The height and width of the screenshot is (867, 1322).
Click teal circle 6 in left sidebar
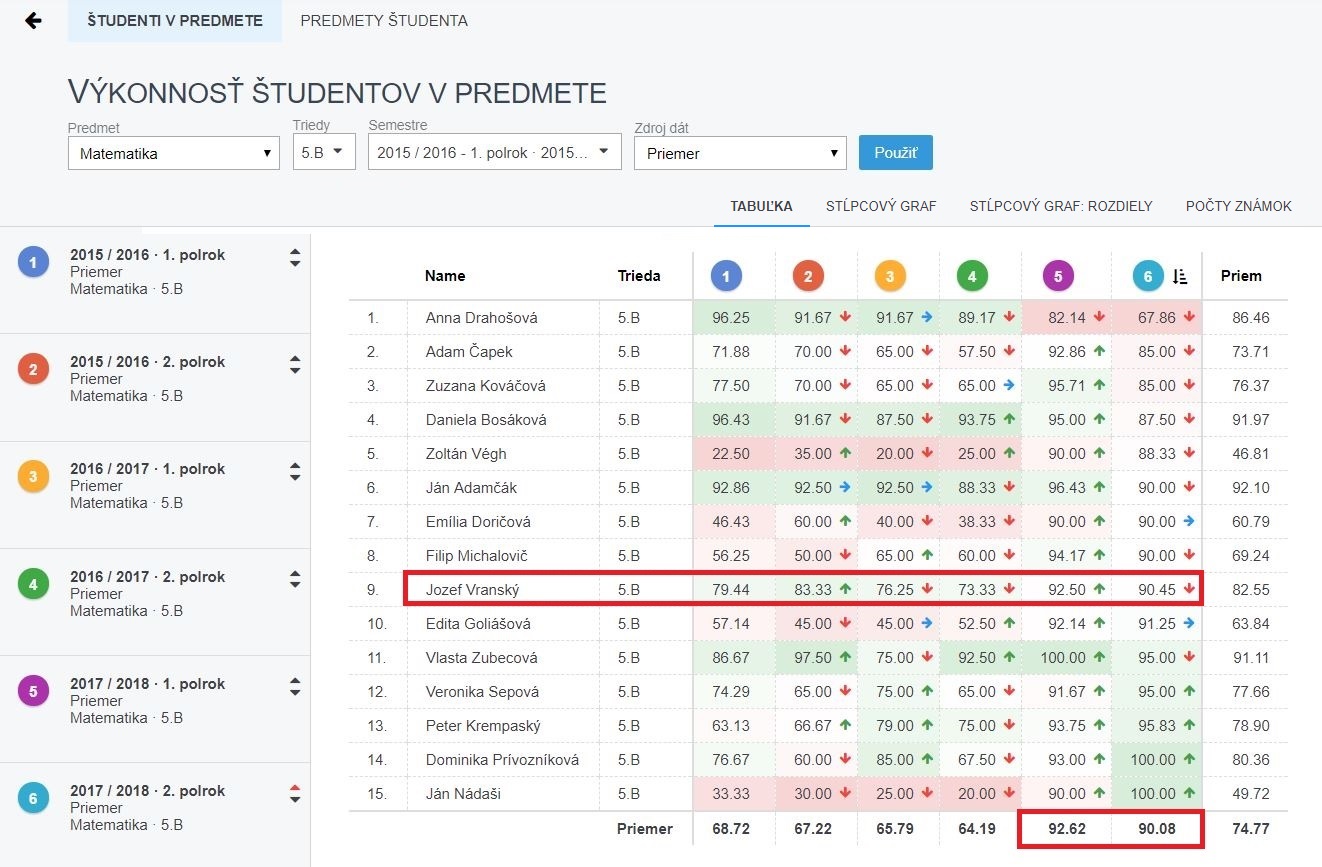(33, 798)
